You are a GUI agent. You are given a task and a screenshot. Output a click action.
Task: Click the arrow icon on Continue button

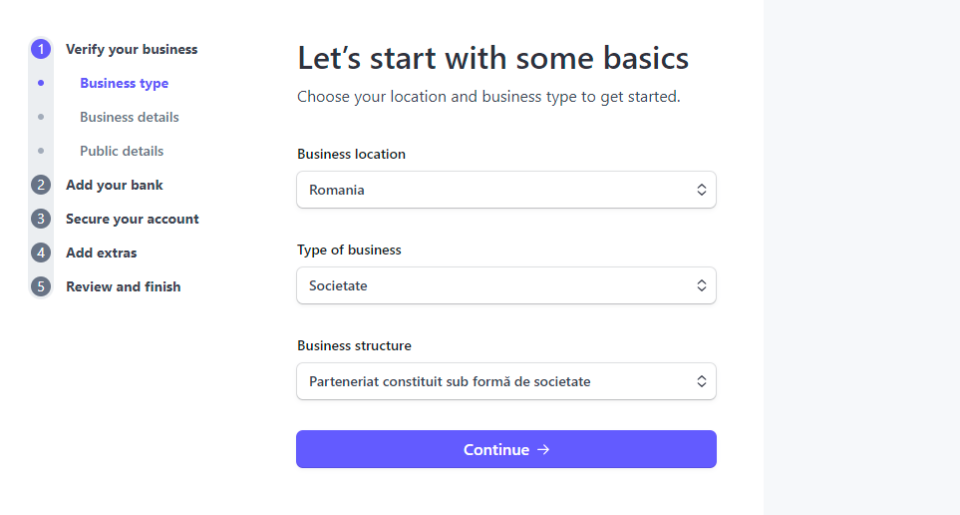coord(543,449)
